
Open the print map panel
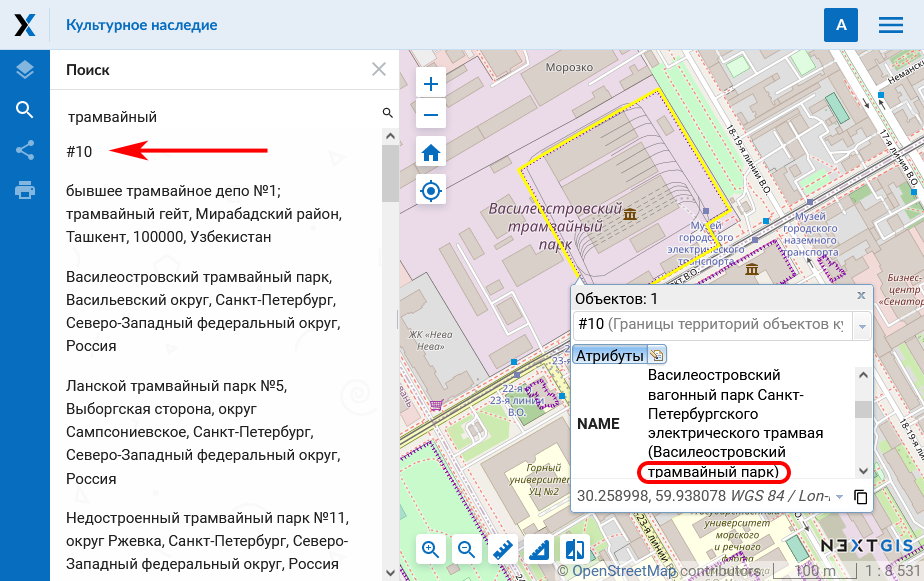(25, 190)
